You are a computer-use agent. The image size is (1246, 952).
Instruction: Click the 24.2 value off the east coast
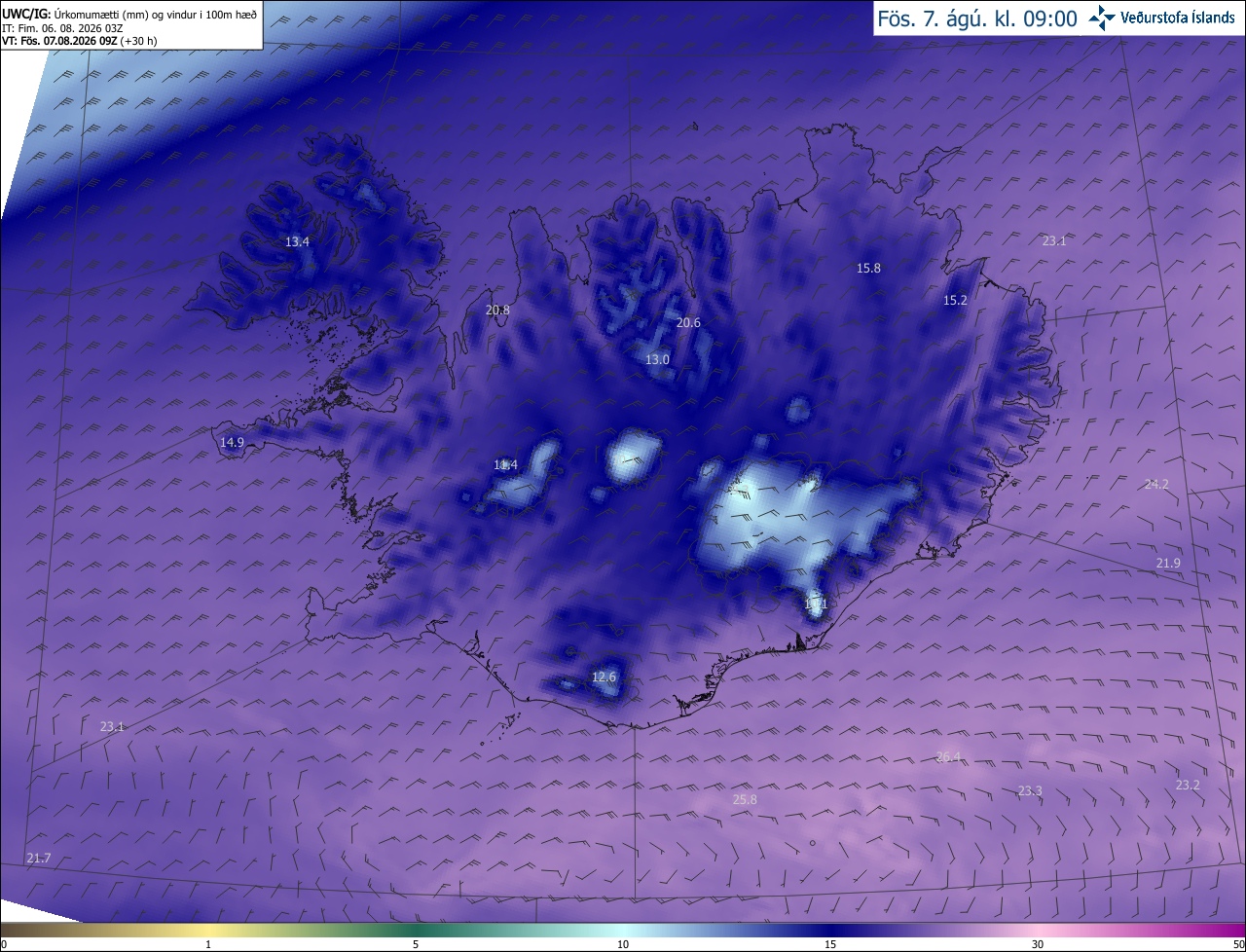click(x=1156, y=484)
